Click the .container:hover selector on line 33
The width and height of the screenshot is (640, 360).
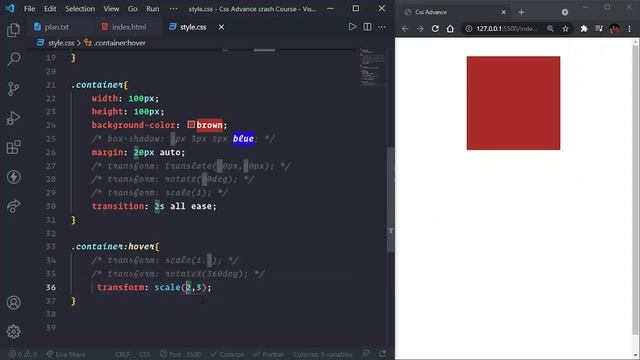[x=116, y=247]
